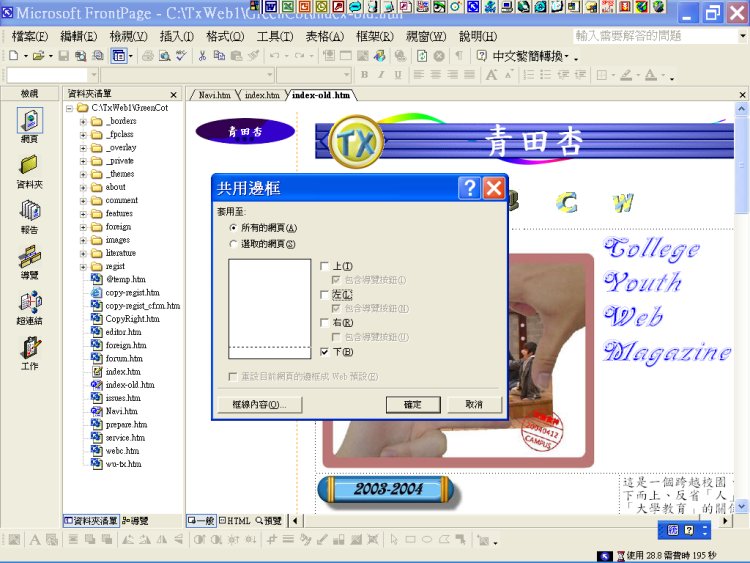Open the 網頁 (Page) view icon
The width and height of the screenshot is (750, 563).
tap(29, 121)
